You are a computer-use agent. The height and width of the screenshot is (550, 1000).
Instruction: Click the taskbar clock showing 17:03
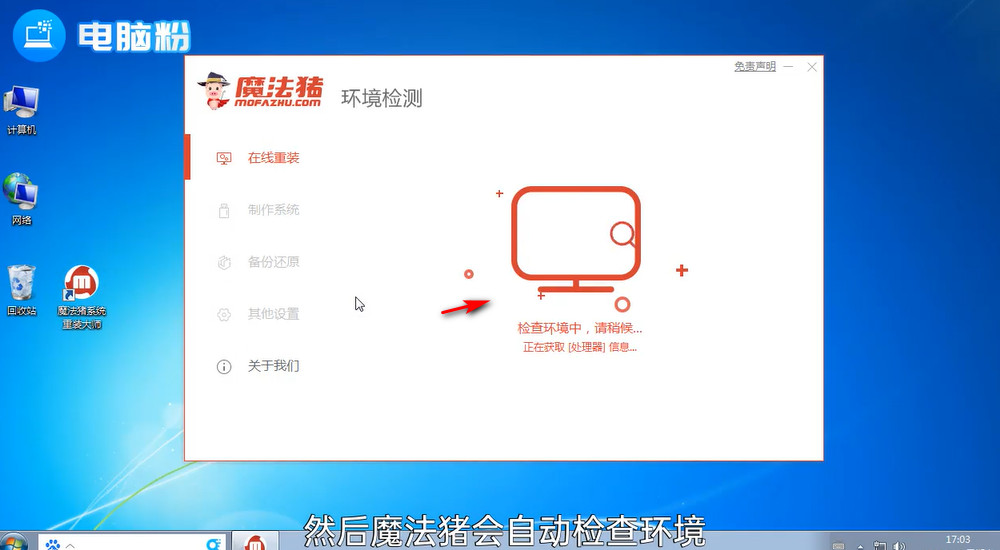[x=957, y=541]
